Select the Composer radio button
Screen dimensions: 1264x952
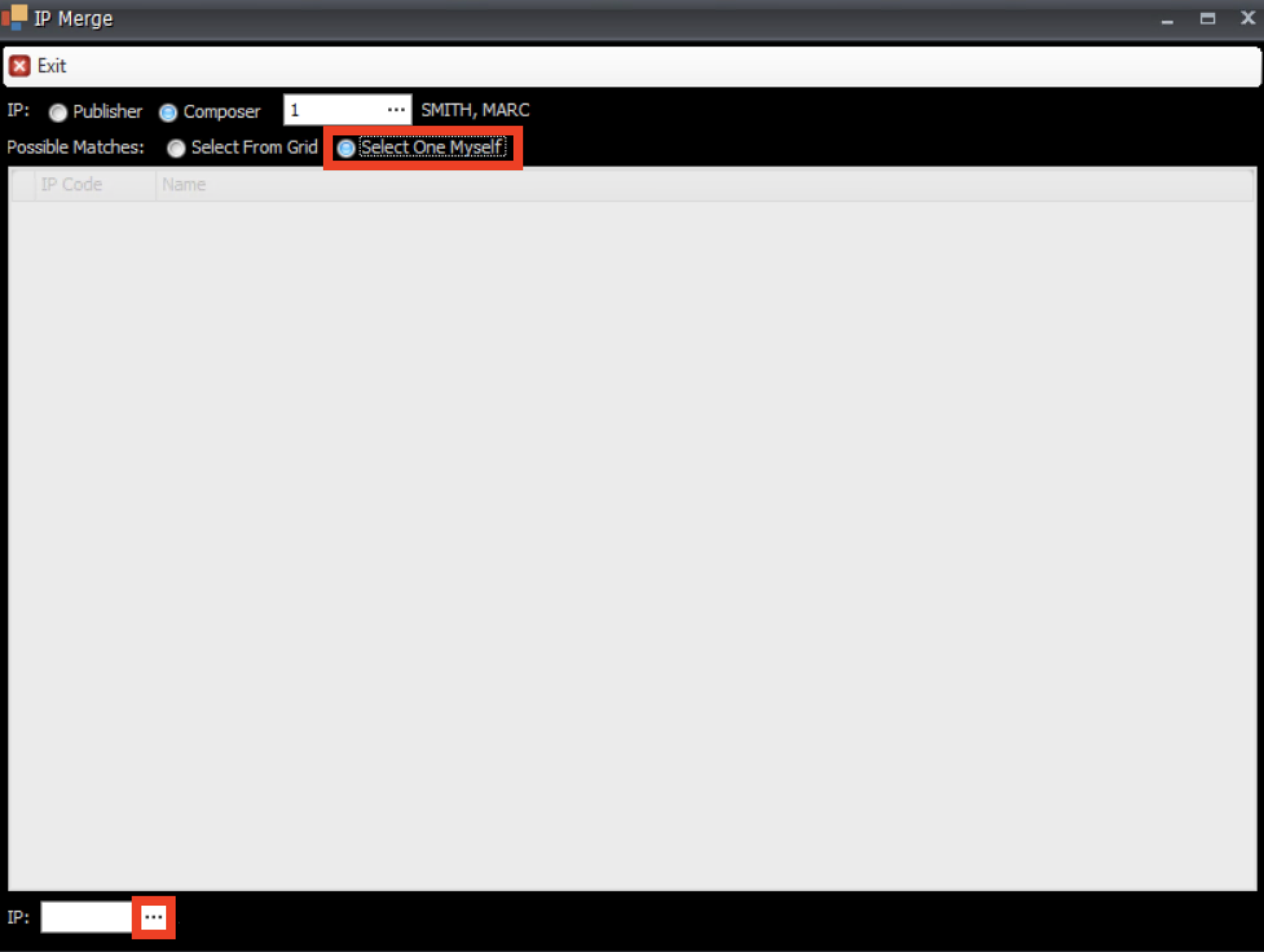pos(168,113)
